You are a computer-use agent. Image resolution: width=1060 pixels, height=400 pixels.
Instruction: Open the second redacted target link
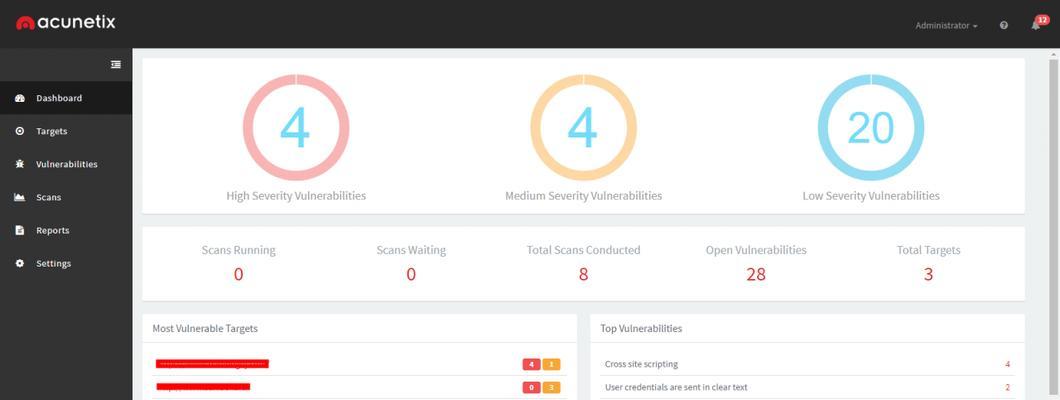203,387
